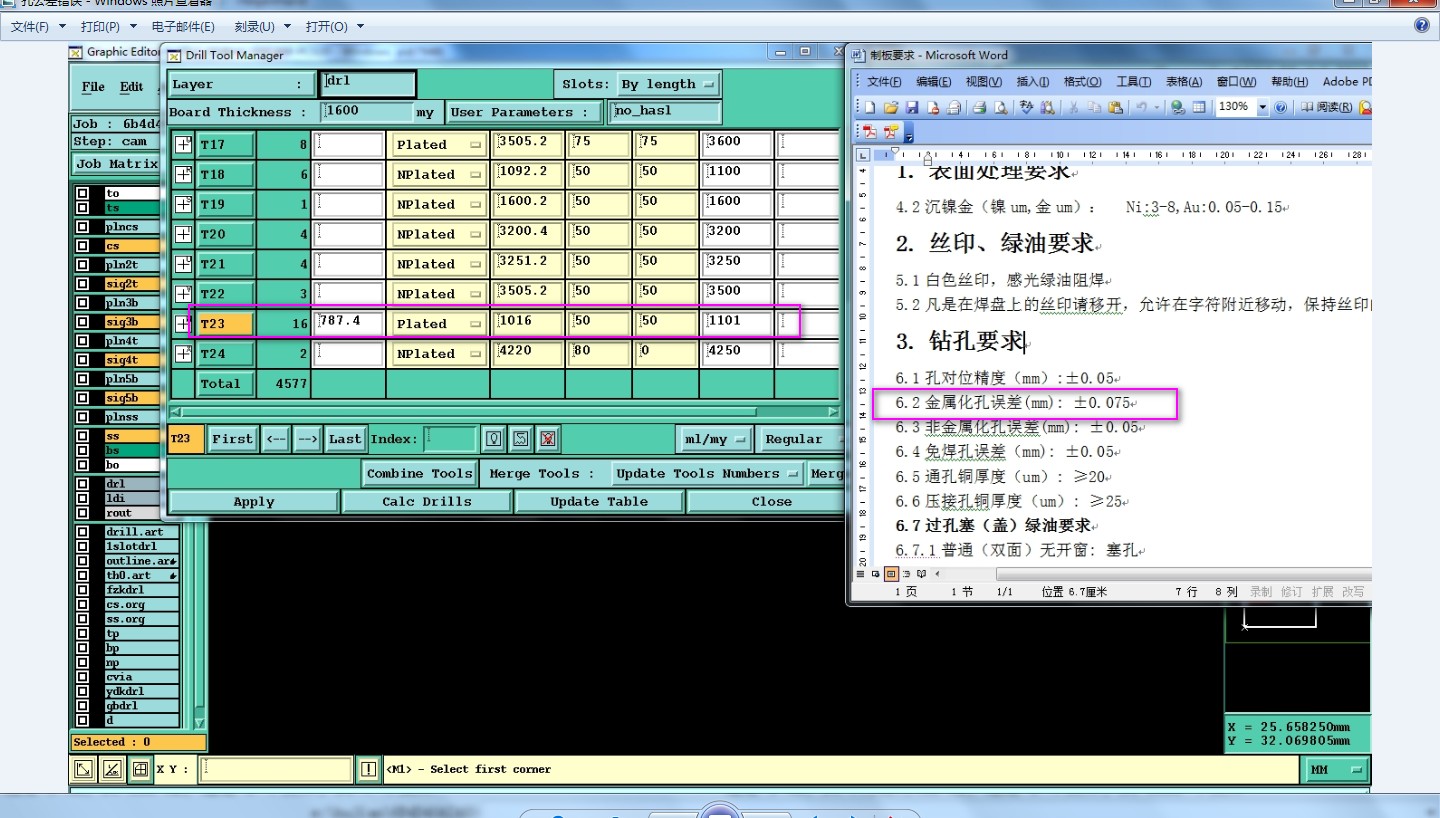Click the Open folder icon in Word
1440x818 pixels.
[891, 107]
